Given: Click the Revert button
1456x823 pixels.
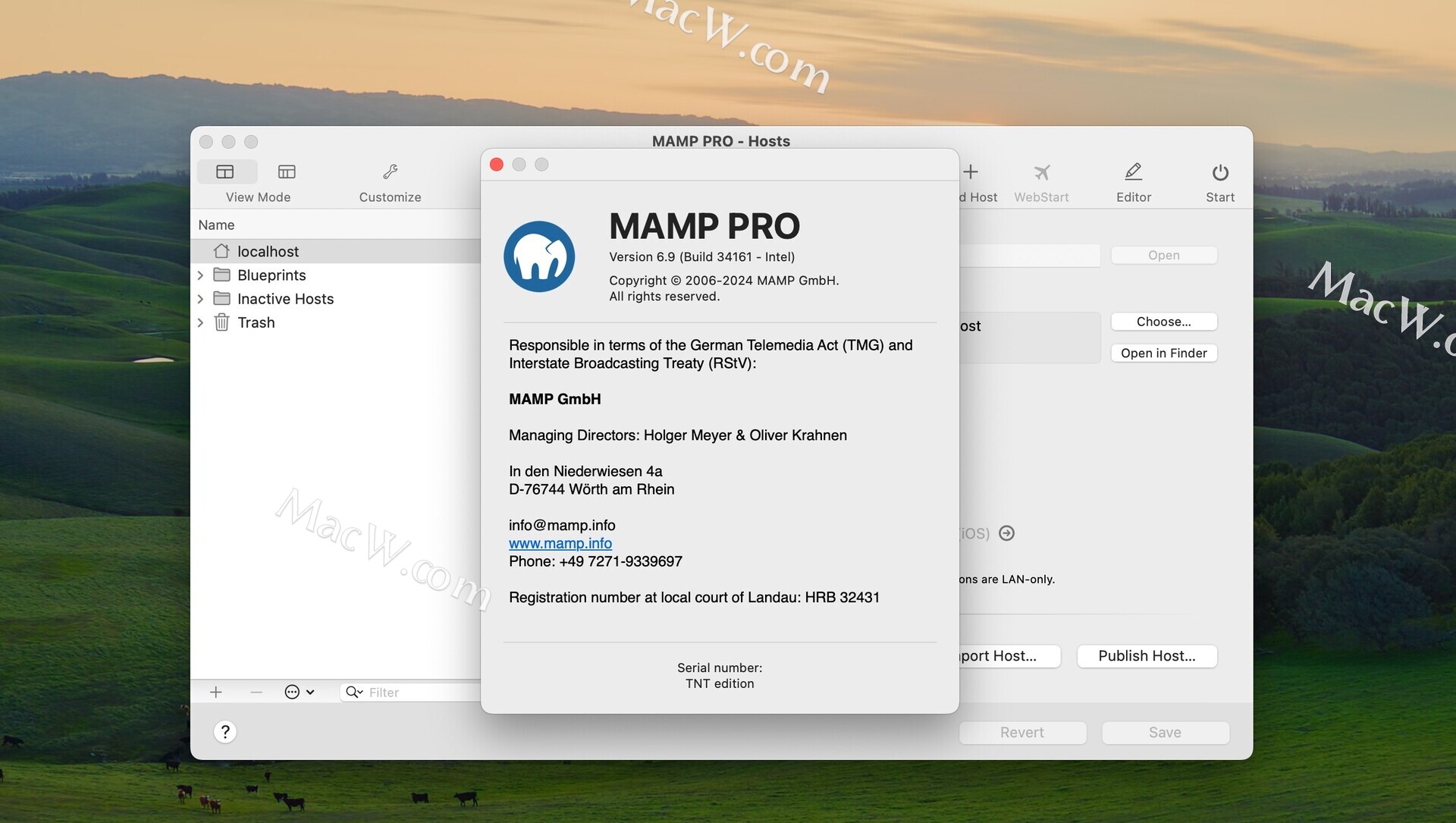Looking at the screenshot, I should coord(1022,733).
